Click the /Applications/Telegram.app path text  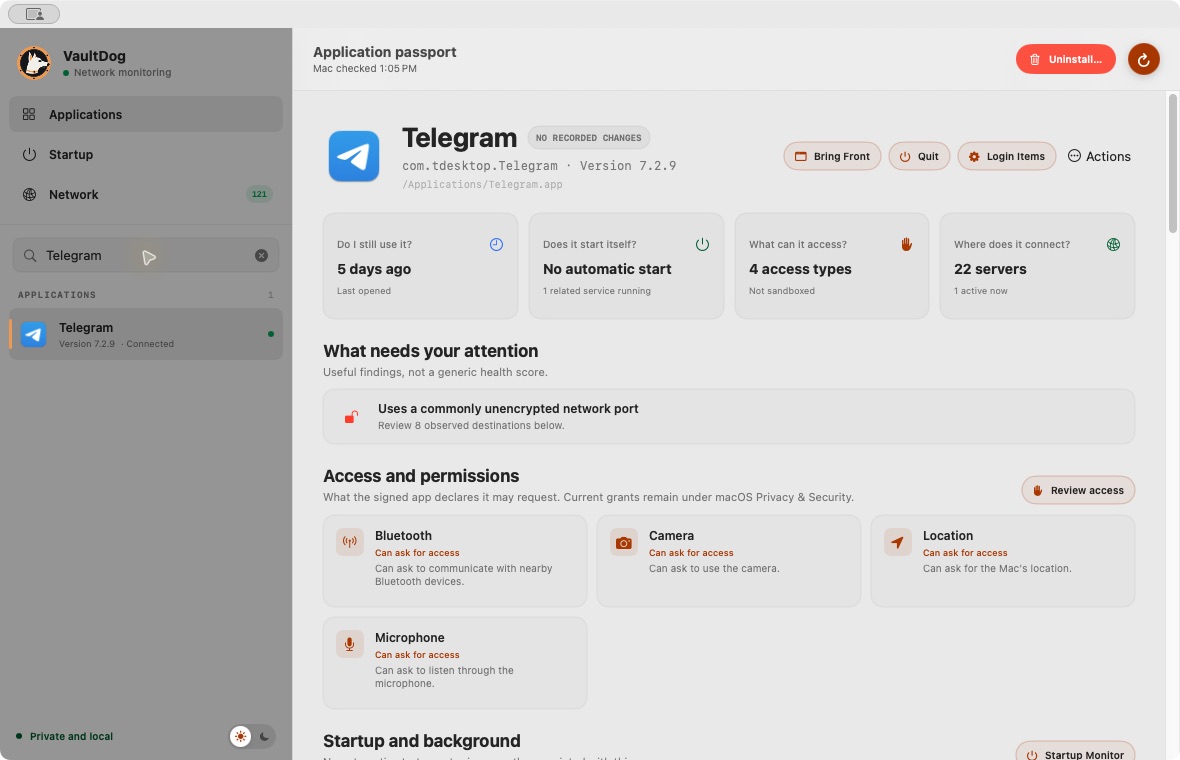click(482, 184)
